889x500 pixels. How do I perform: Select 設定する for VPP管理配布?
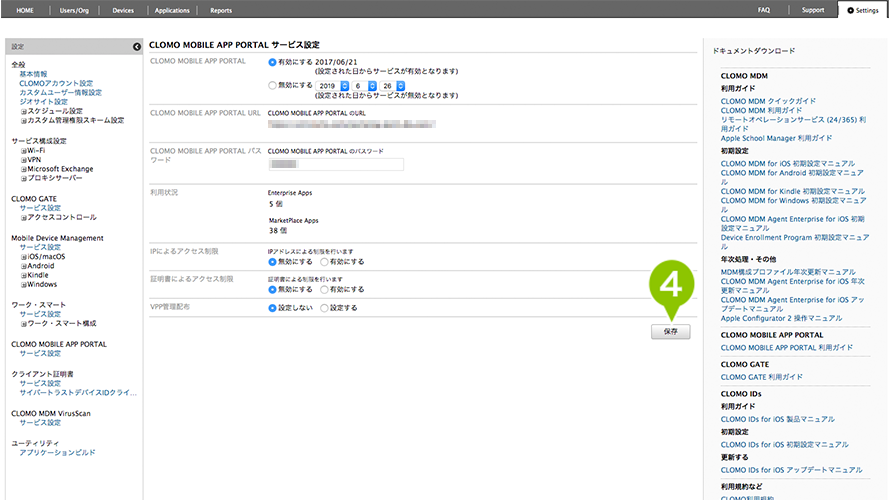[x=324, y=308]
